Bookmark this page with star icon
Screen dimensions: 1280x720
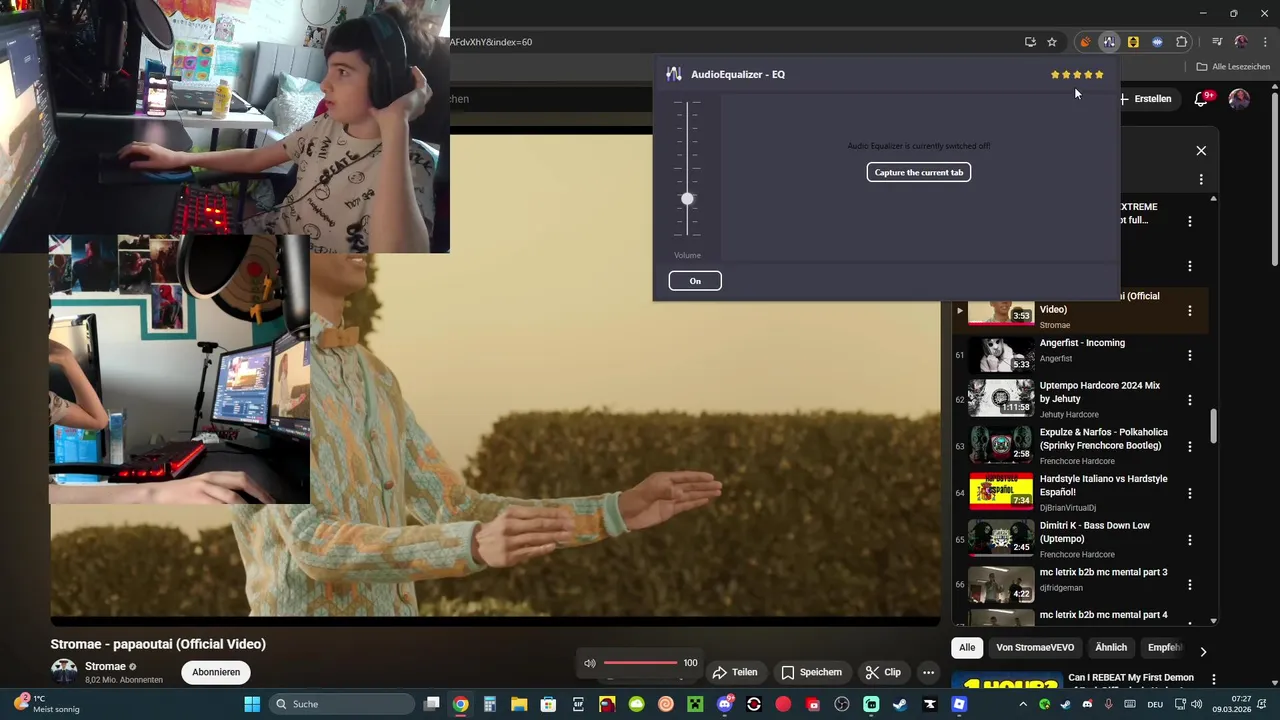tap(1052, 42)
